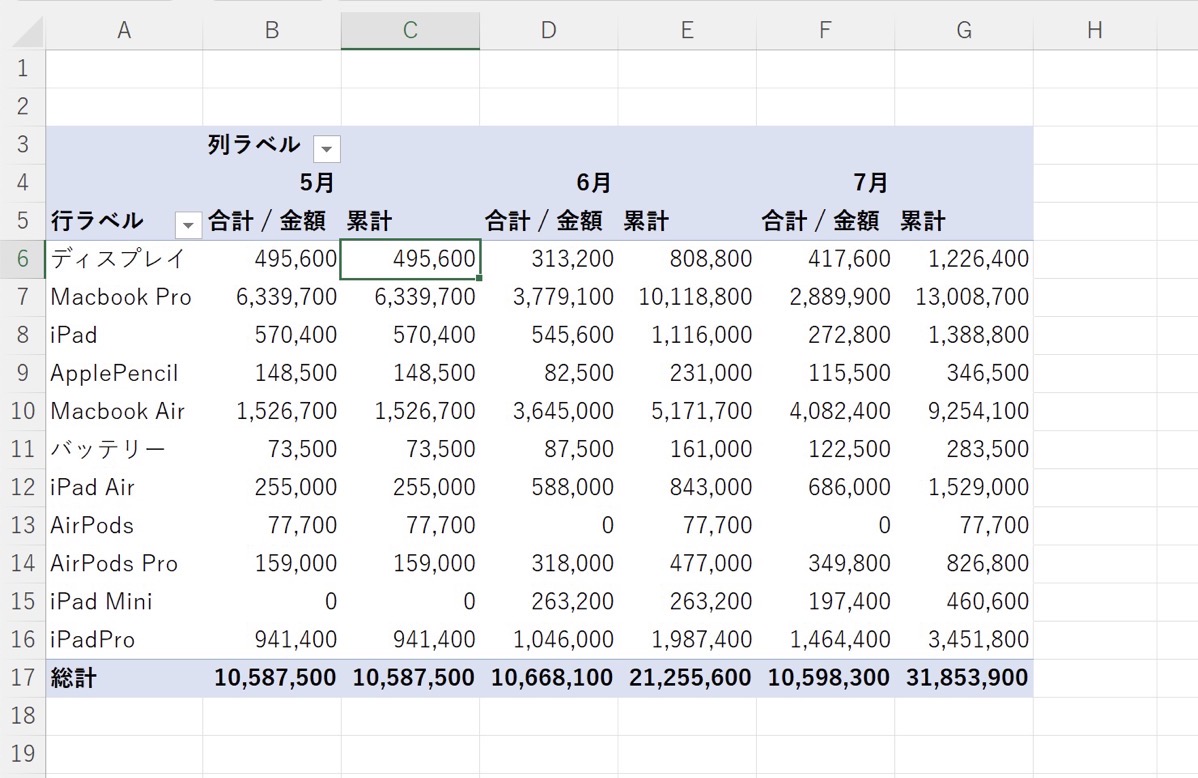This screenshot has width=1198, height=778.
Task: Select row 3 header
Action: [23, 145]
